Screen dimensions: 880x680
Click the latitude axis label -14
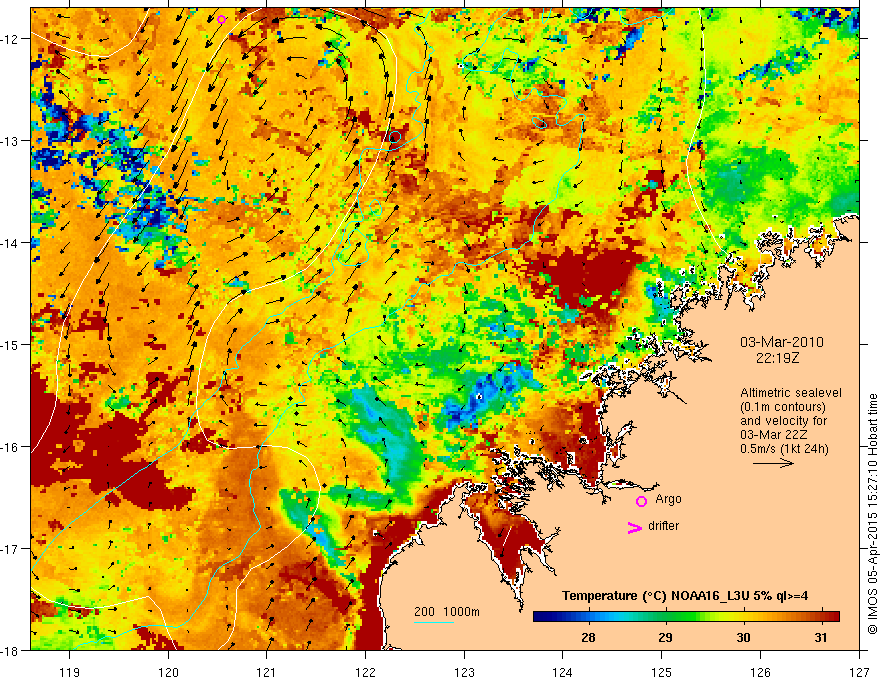click(11, 243)
